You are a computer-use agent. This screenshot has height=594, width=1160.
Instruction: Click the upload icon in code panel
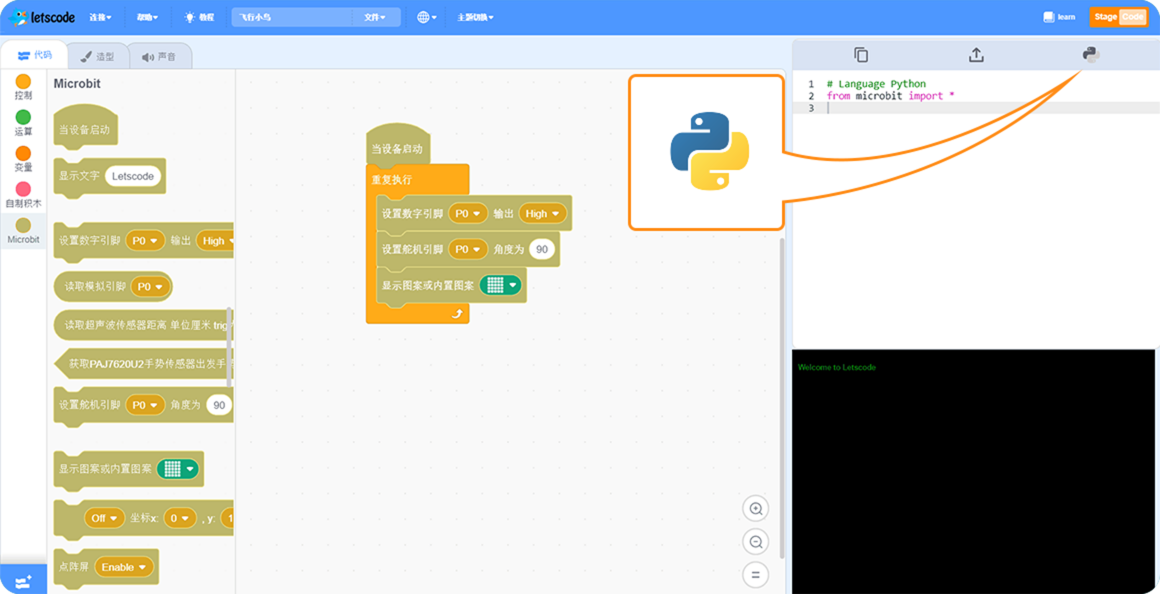coord(976,55)
